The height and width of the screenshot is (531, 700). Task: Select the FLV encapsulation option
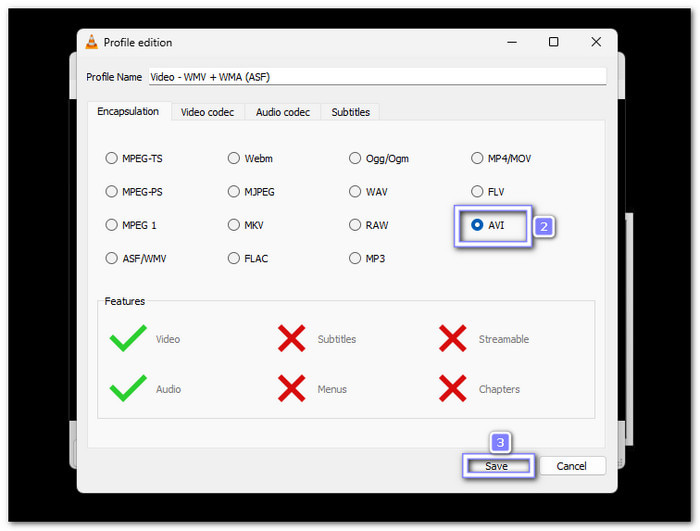tap(478, 191)
